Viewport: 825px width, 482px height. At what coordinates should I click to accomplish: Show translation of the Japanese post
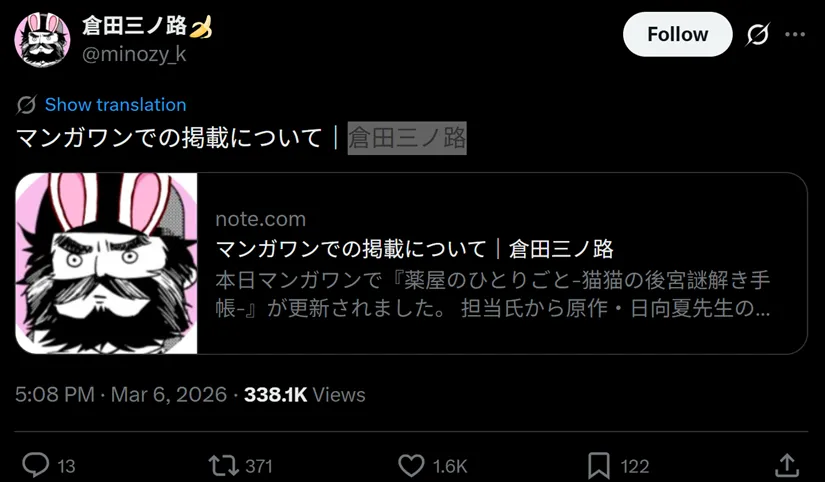[115, 105]
